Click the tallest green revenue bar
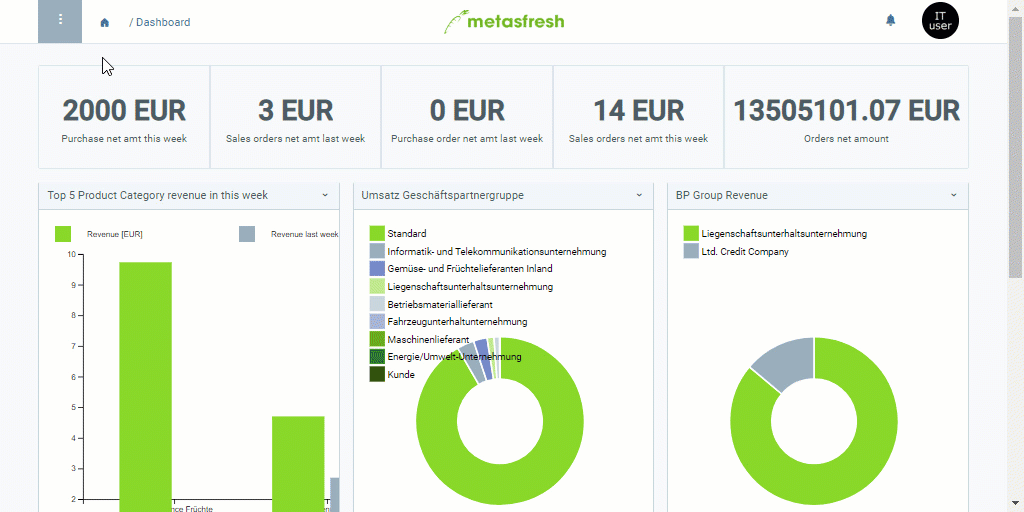The image size is (1024, 512). click(x=146, y=387)
